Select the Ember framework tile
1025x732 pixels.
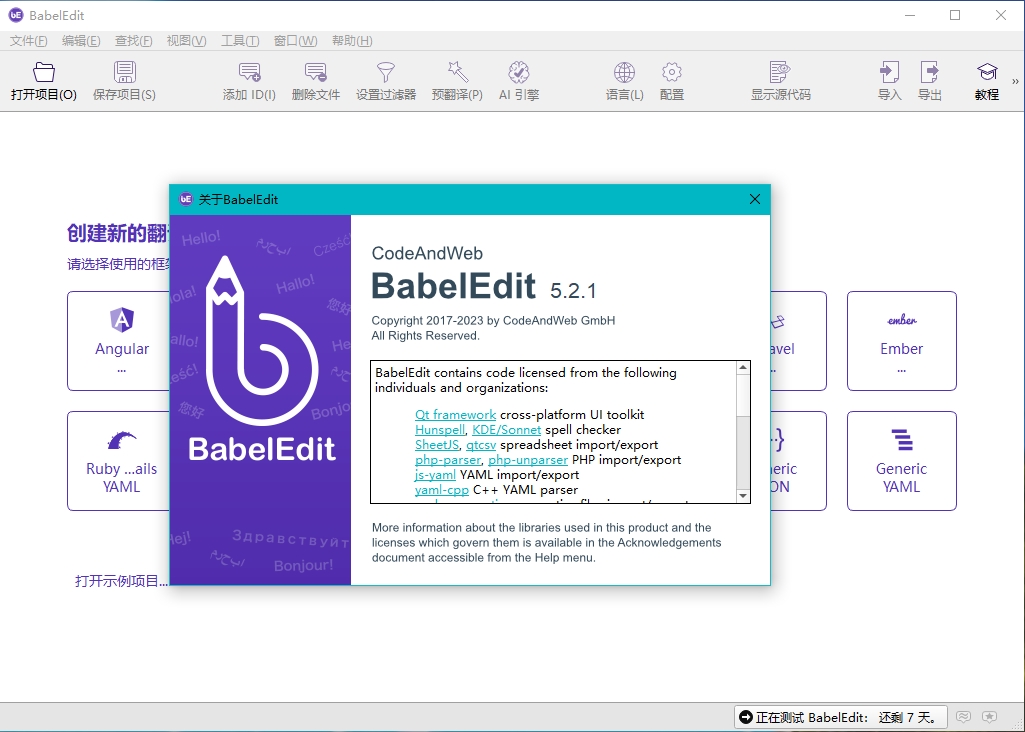(x=901, y=341)
